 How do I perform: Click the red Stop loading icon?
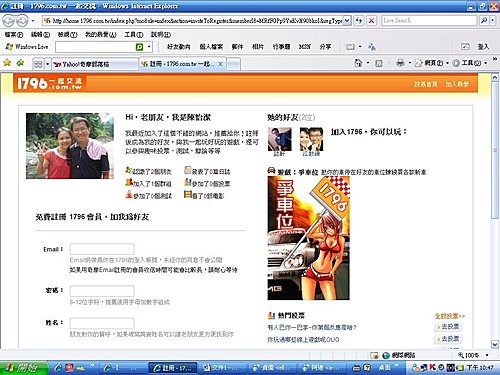(371, 21)
